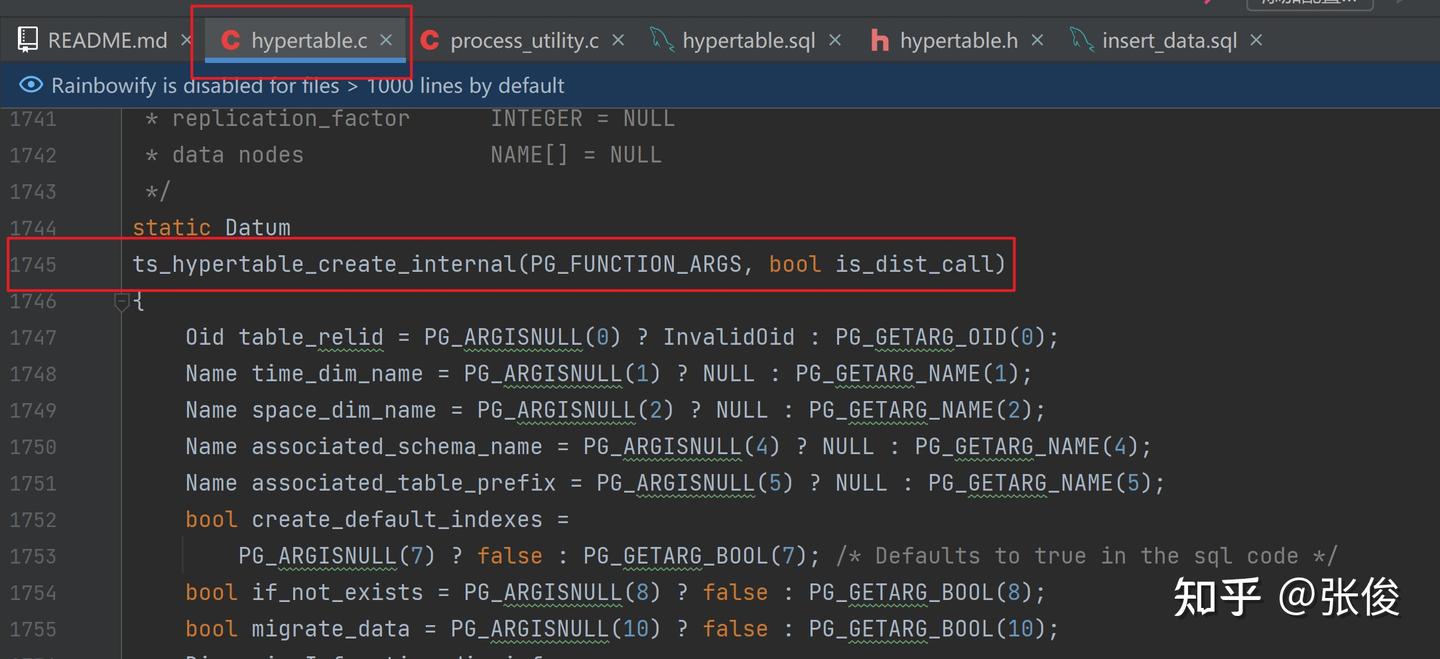1440x659 pixels.
Task: Close the active hypertable.c tab
Action: tap(386, 40)
